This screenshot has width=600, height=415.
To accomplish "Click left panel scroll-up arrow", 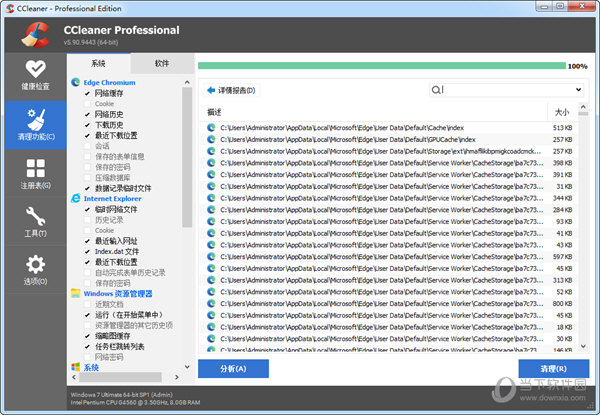I will tap(187, 82).
